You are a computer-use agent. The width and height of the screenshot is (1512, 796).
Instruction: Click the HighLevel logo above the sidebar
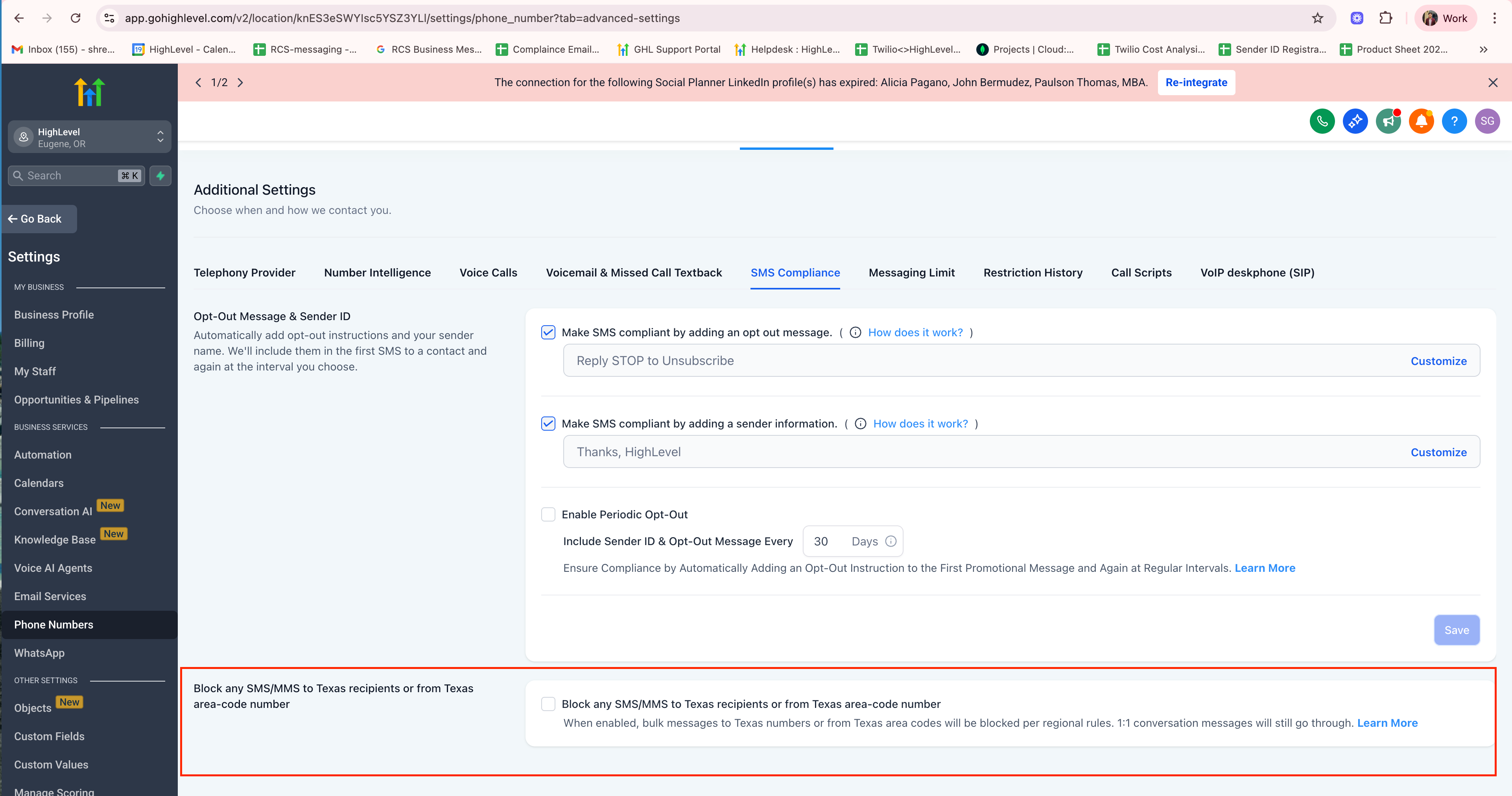tap(89, 91)
